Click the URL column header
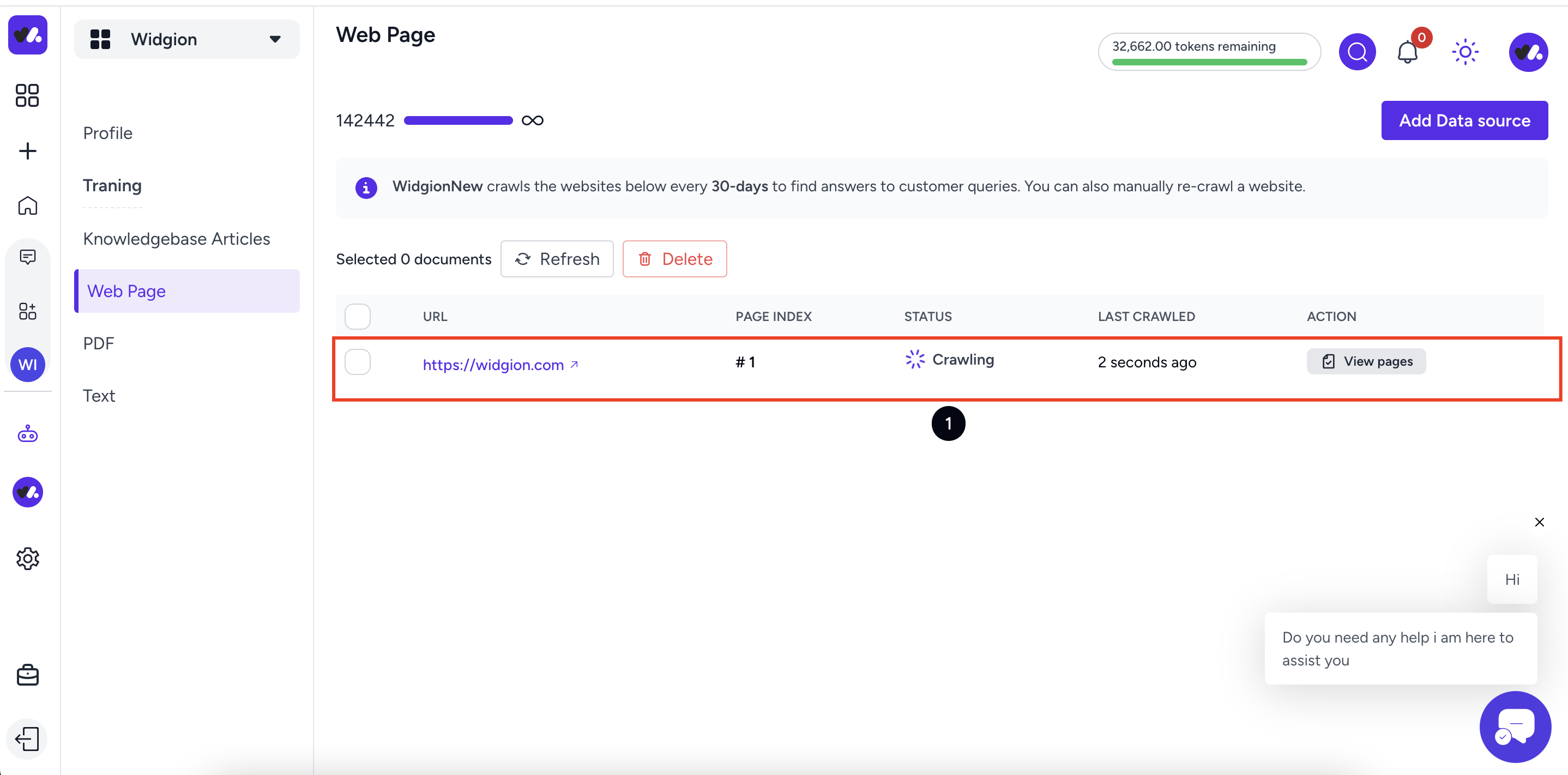1568x775 pixels. tap(435, 316)
